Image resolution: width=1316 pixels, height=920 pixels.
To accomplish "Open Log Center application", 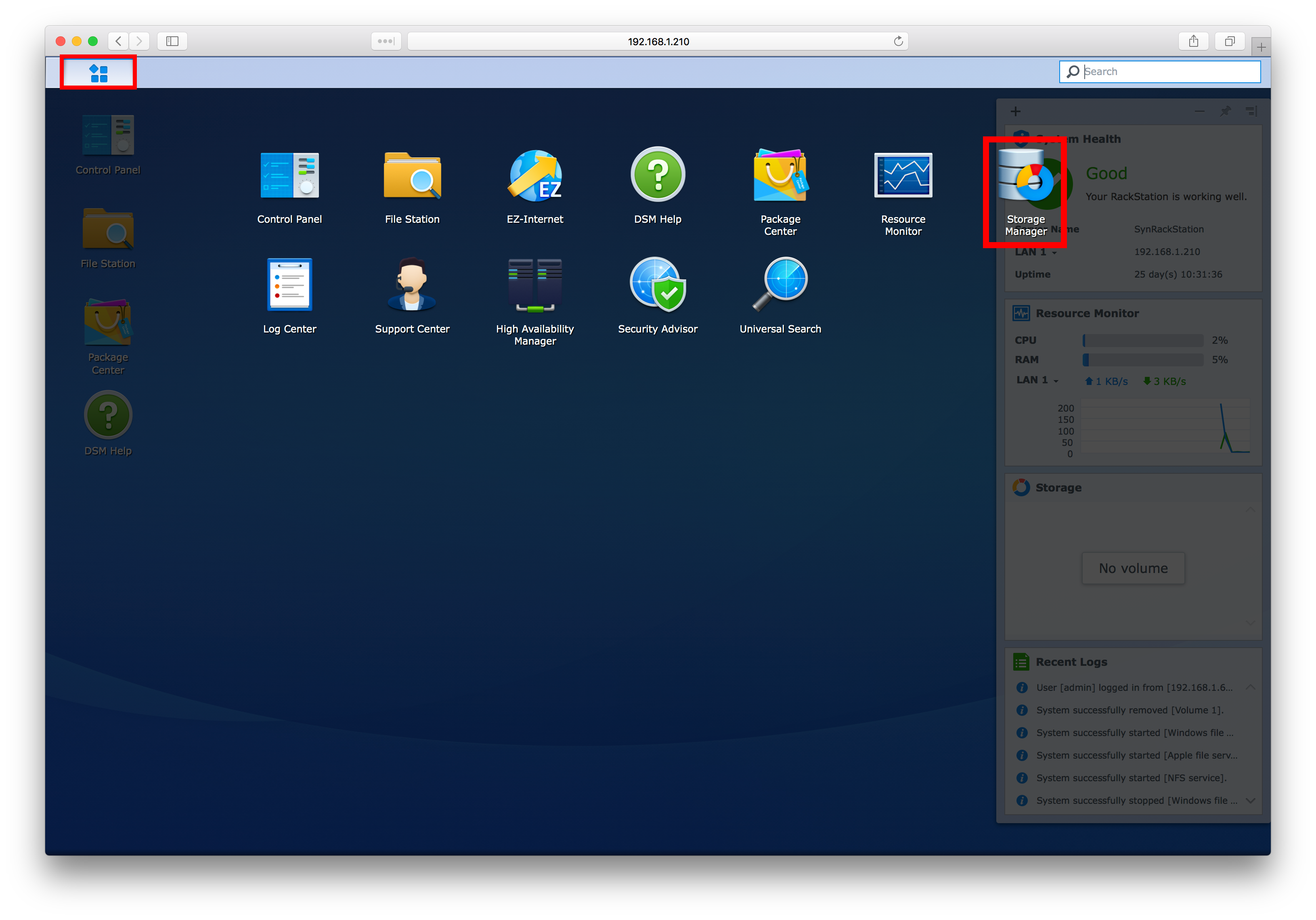I will [289, 285].
